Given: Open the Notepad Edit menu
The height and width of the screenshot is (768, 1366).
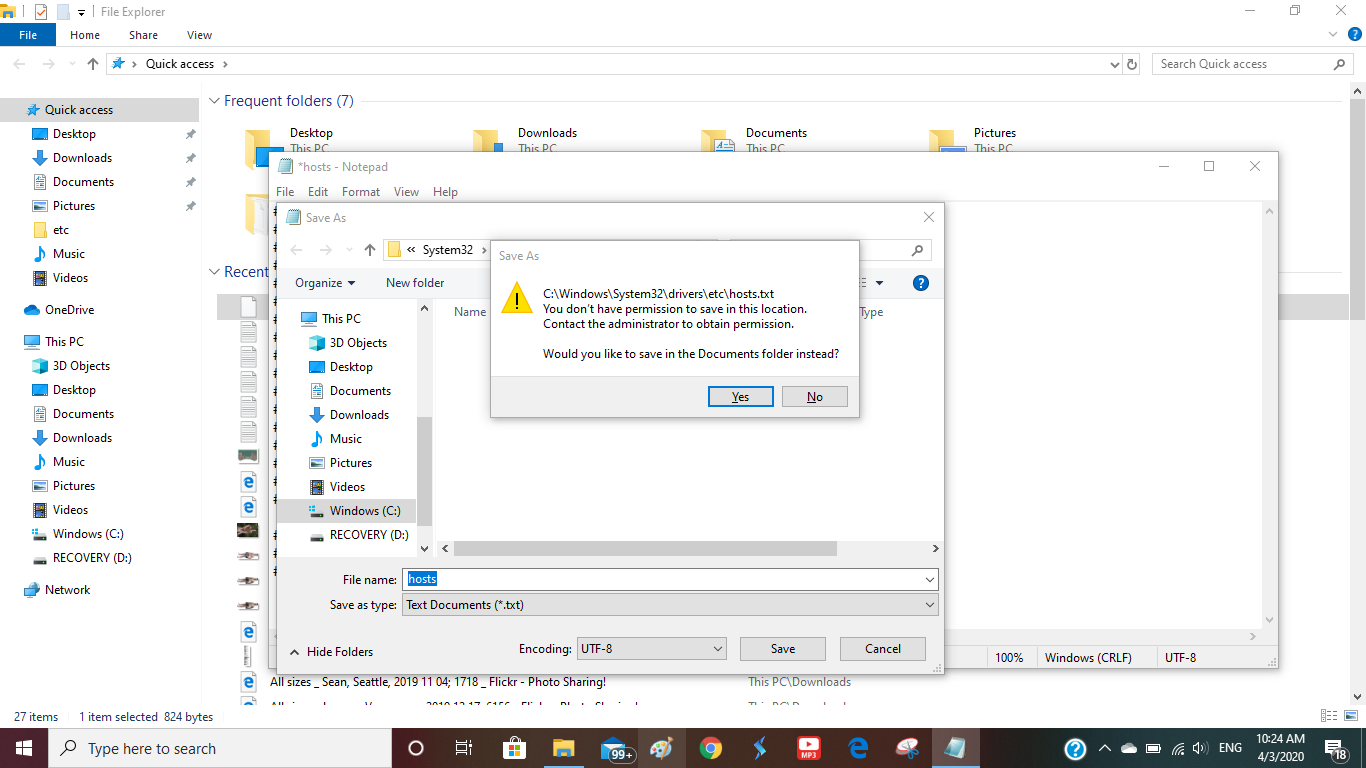Looking at the screenshot, I should click(318, 192).
